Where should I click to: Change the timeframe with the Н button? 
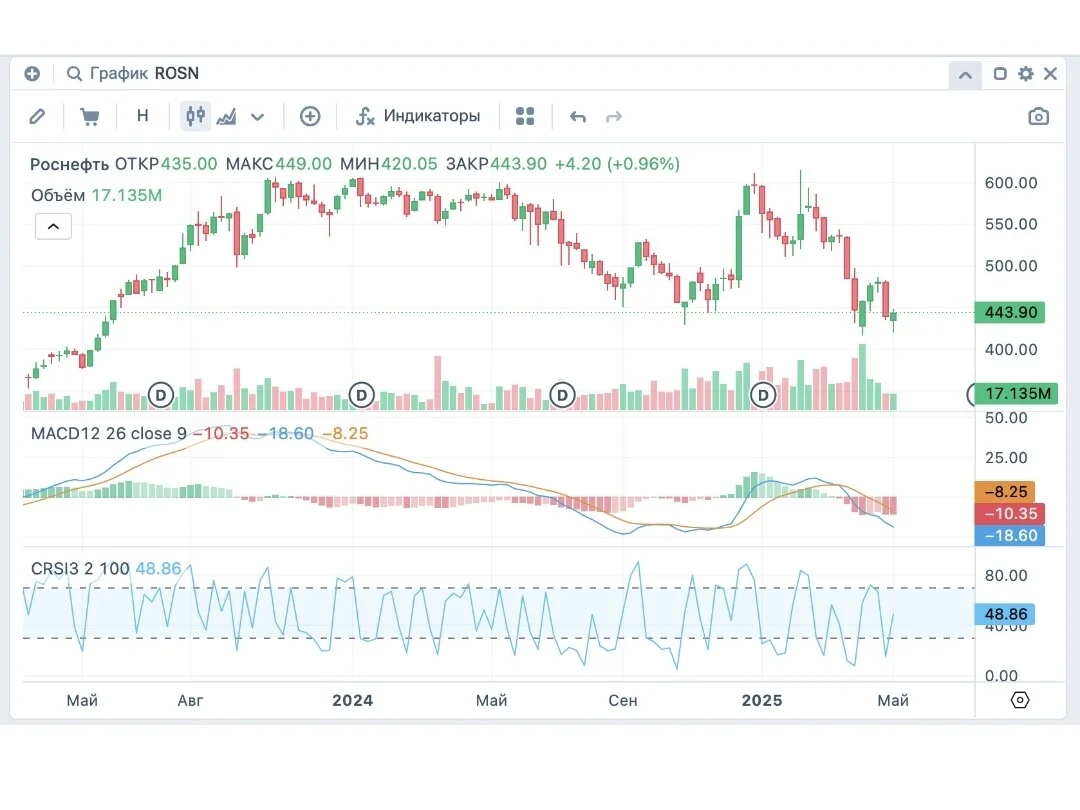click(143, 116)
